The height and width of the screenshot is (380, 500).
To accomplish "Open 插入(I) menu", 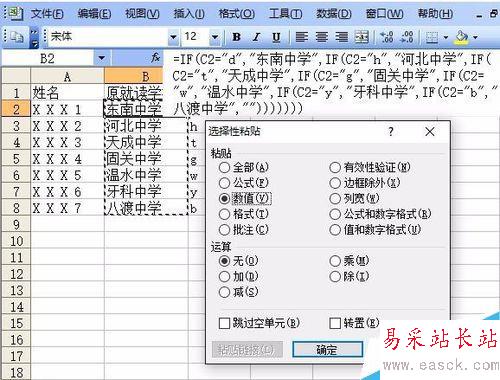I will (189, 14).
